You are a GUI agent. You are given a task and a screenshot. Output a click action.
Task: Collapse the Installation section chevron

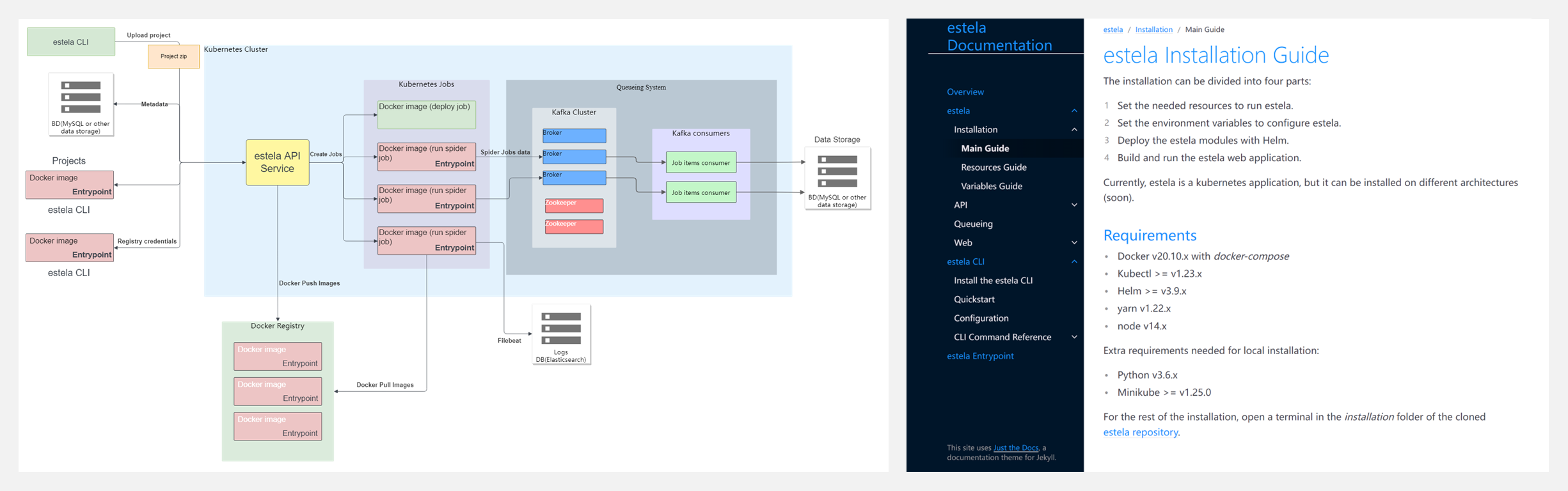pyautogui.click(x=1074, y=130)
